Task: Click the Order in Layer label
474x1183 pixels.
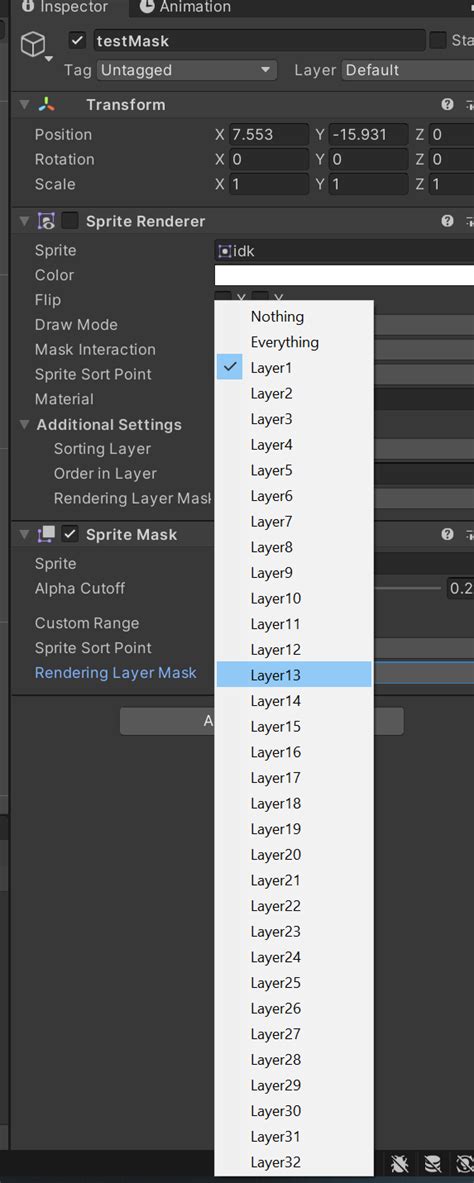Action: (105, 474)
